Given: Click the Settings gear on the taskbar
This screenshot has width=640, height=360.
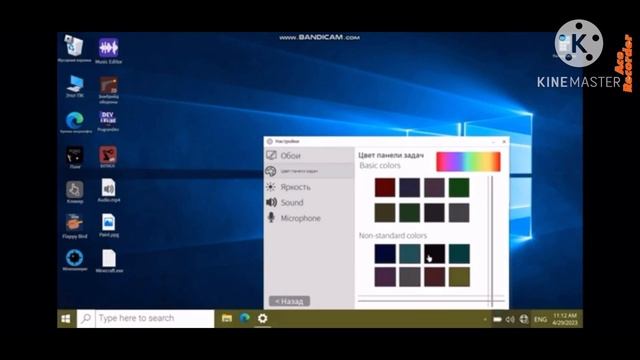Looking at the screenshot, I should 262,318.
